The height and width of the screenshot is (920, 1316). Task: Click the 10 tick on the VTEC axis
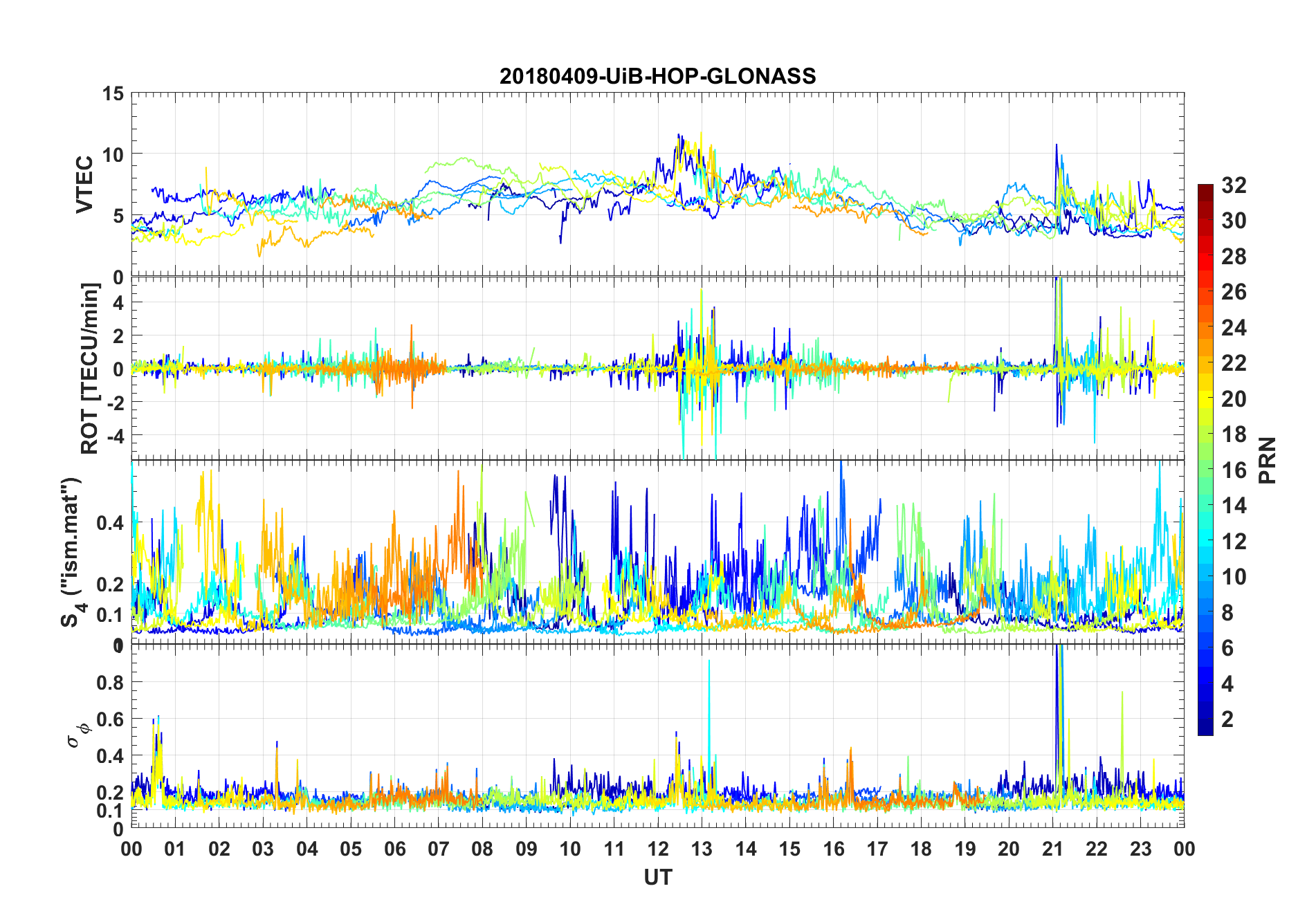113,154
